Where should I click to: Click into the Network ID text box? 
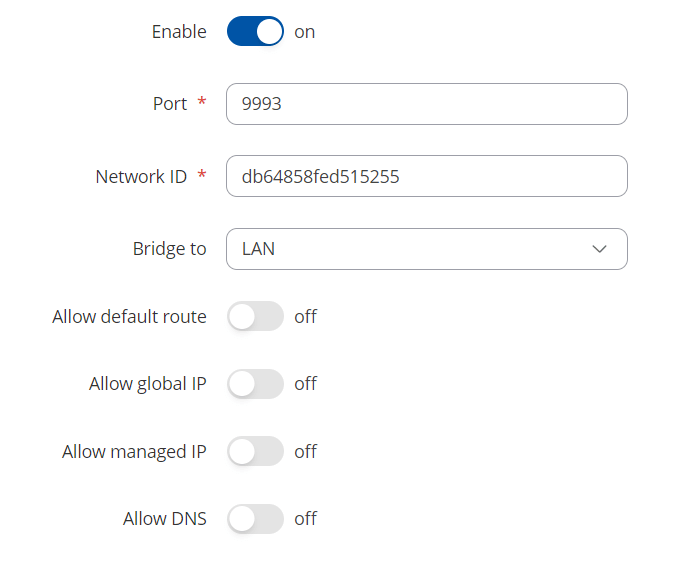[x=426, y=176]
